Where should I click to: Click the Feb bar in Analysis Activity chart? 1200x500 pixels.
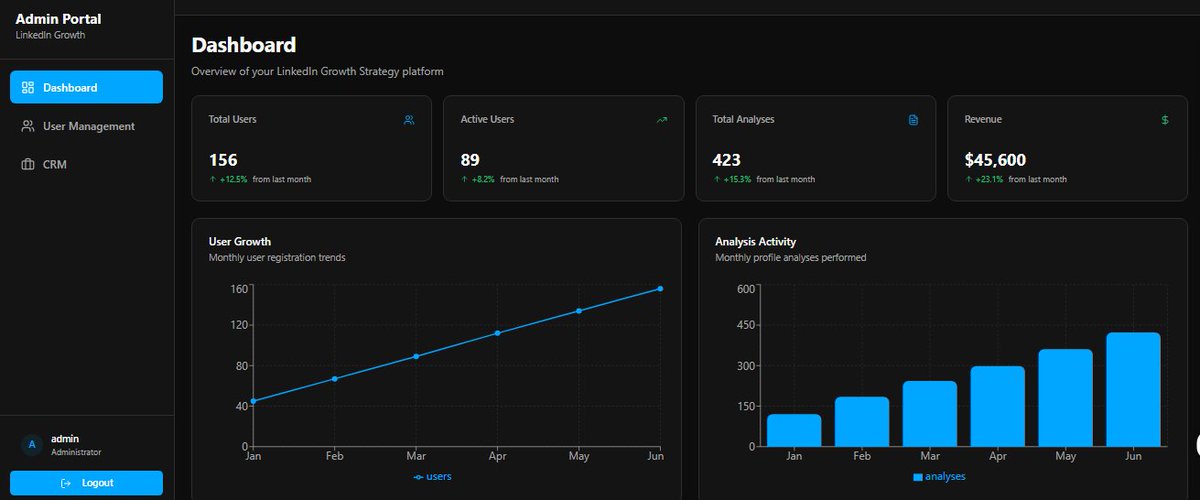coord(862,422)
